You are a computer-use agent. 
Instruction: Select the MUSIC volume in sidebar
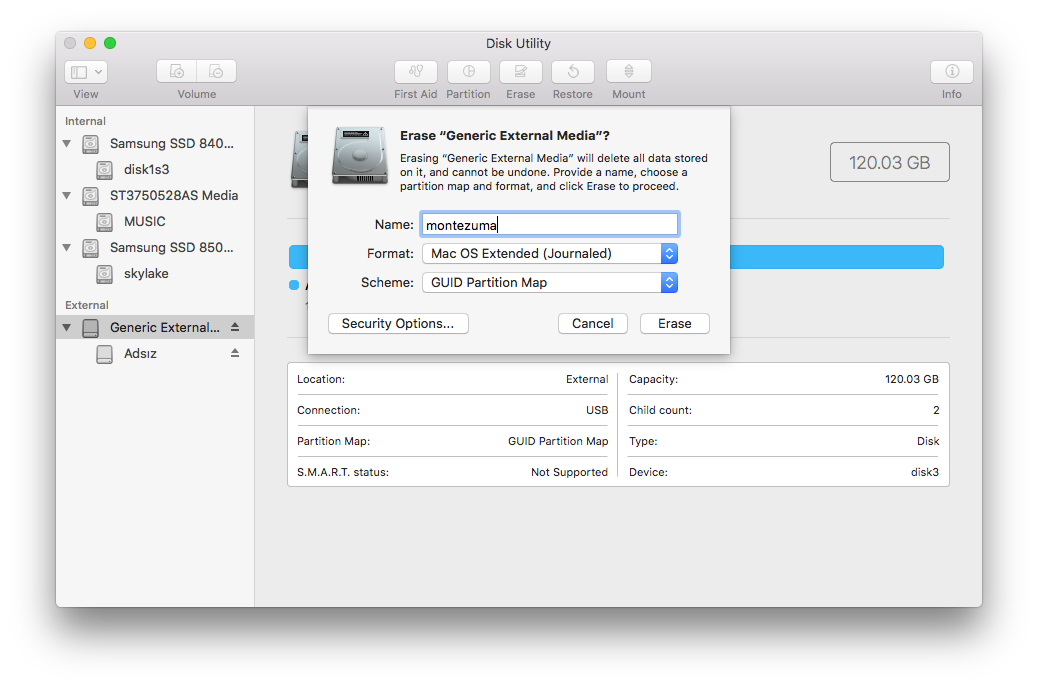coord(144,221)
